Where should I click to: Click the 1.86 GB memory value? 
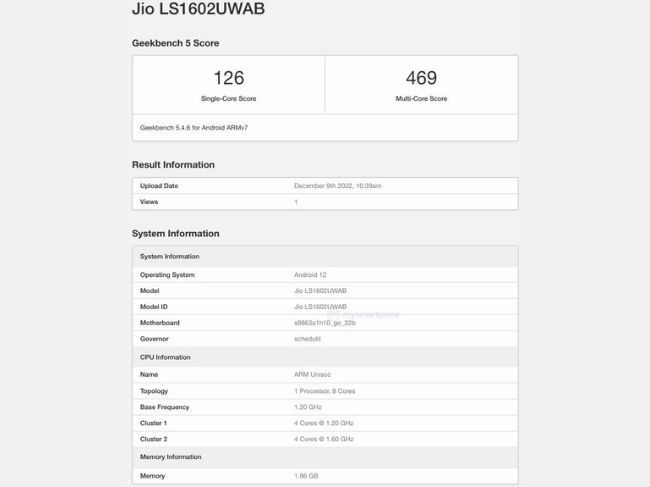click(x=306, y=476)
